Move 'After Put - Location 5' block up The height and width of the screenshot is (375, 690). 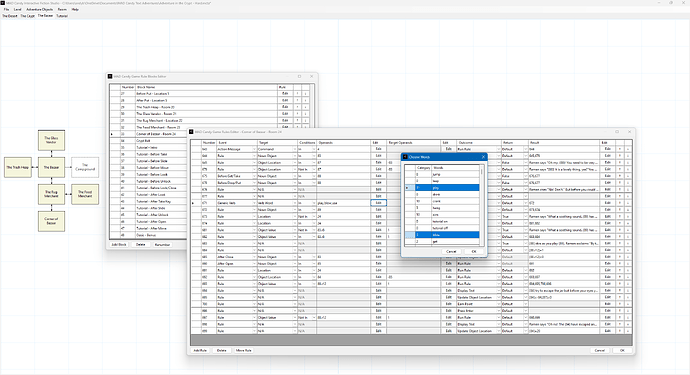pos(297,100)
